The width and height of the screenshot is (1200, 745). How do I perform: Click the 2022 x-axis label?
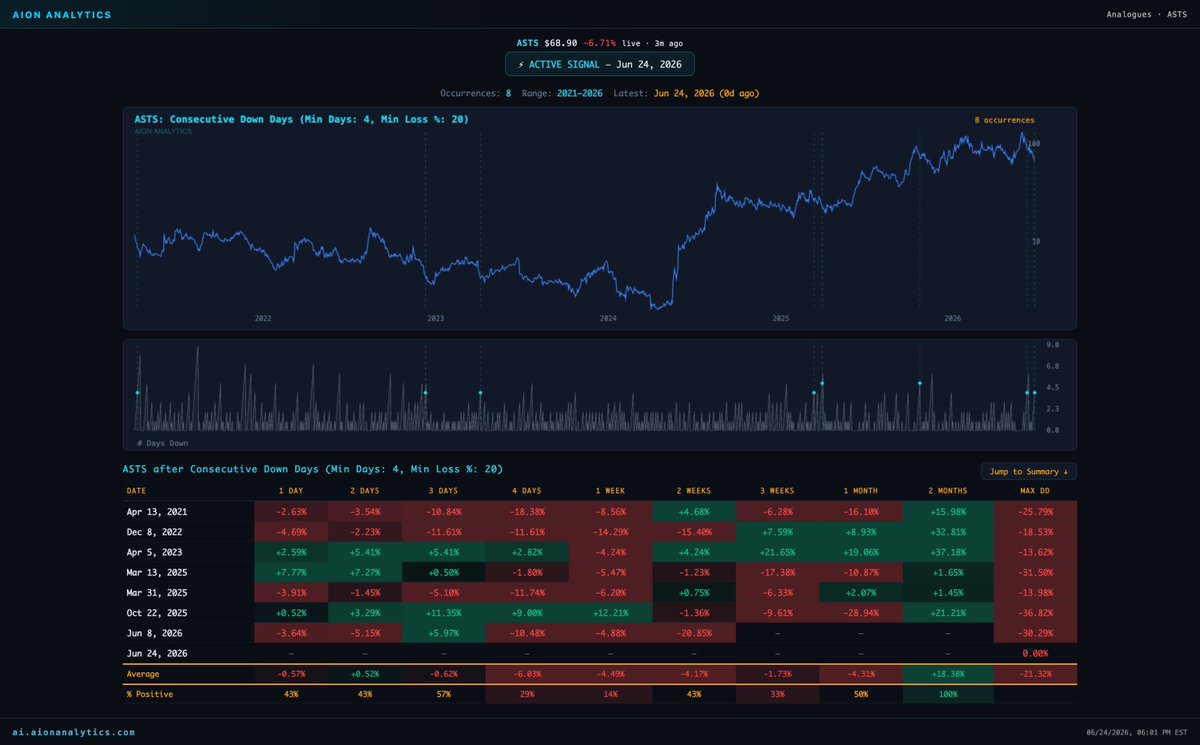[x=263, y=318]
